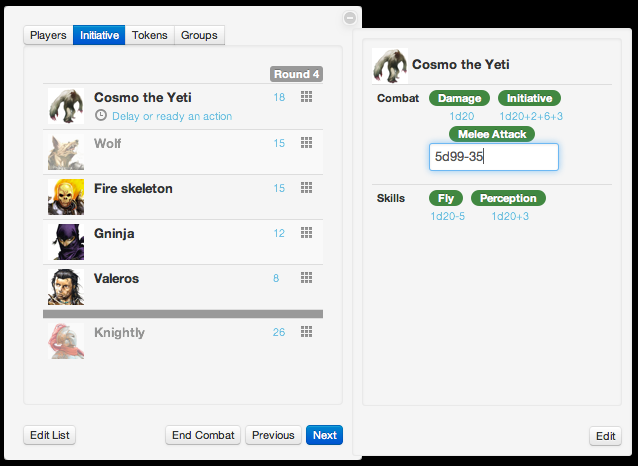Click the grid handle icon beside Fire skeleton
The image size is (638, 466).
click(x=306, y=188)
